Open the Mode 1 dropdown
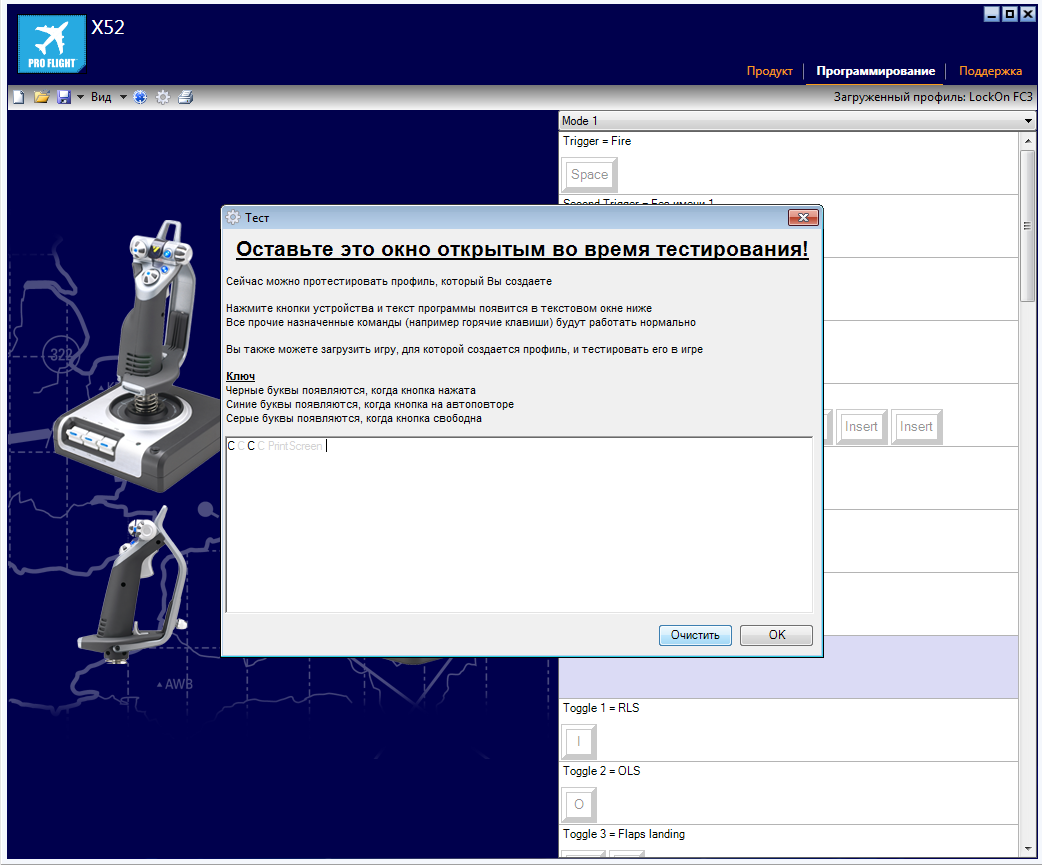The width and height of the screenshot is (1042, 865). [x=797, y=121]
